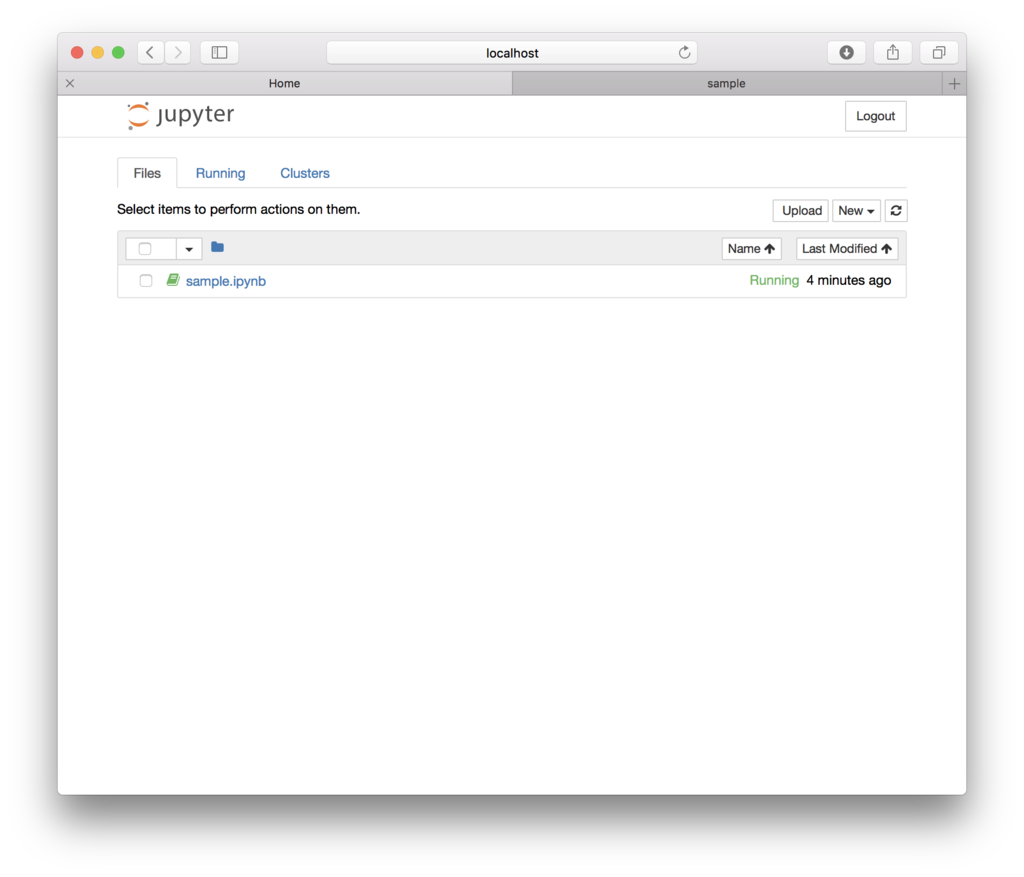The width and height of the screenshot is (1024, 877).
Task: Expand the selection filter dropdown arrow
Action: click(189, 249)
